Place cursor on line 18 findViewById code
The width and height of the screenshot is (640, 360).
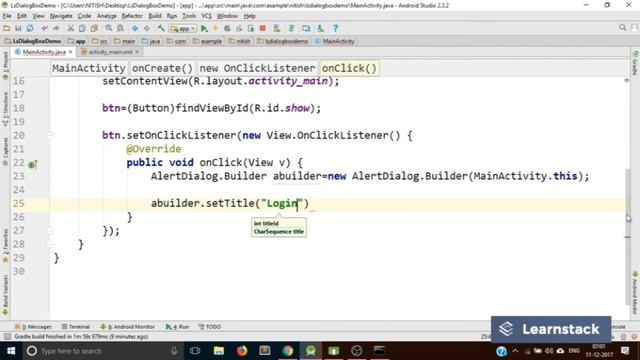211,108
